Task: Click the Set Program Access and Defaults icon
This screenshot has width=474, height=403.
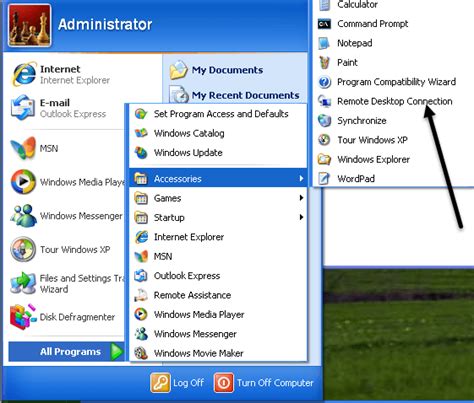Action: 141,114
